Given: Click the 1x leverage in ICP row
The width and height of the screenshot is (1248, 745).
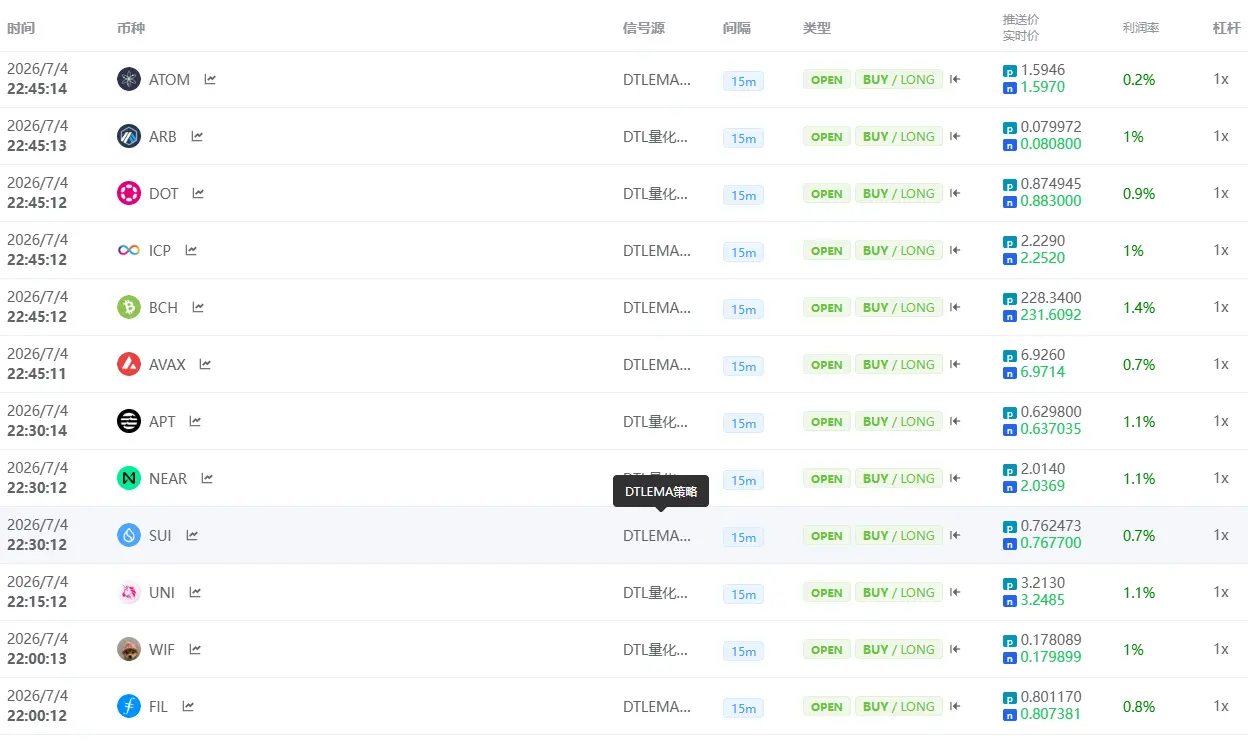Looking at the screenshot, I should (x=1221, y=250).
